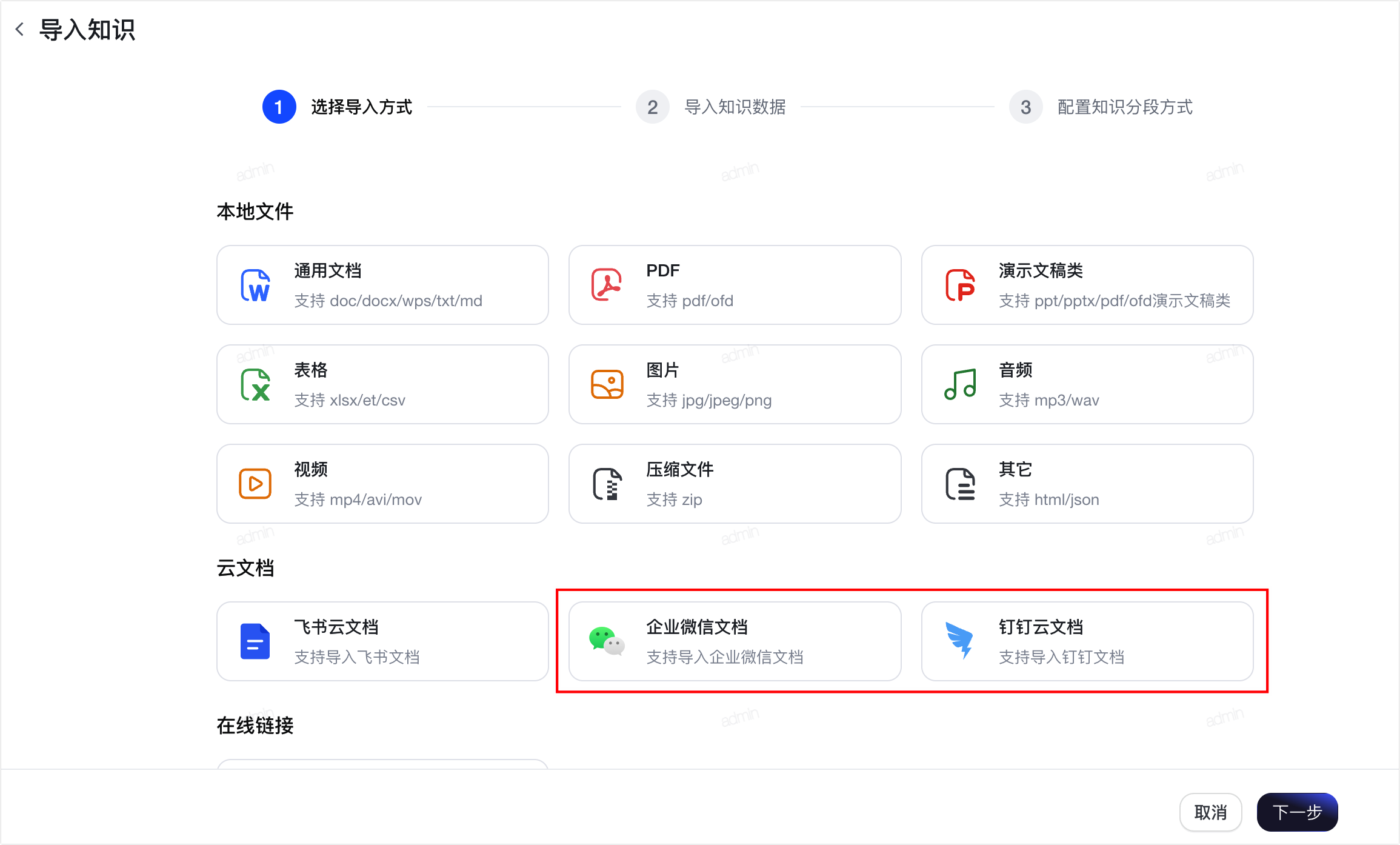Select the red PDF file icon
Screen dimensions: 1400x845
pos(607,285)
